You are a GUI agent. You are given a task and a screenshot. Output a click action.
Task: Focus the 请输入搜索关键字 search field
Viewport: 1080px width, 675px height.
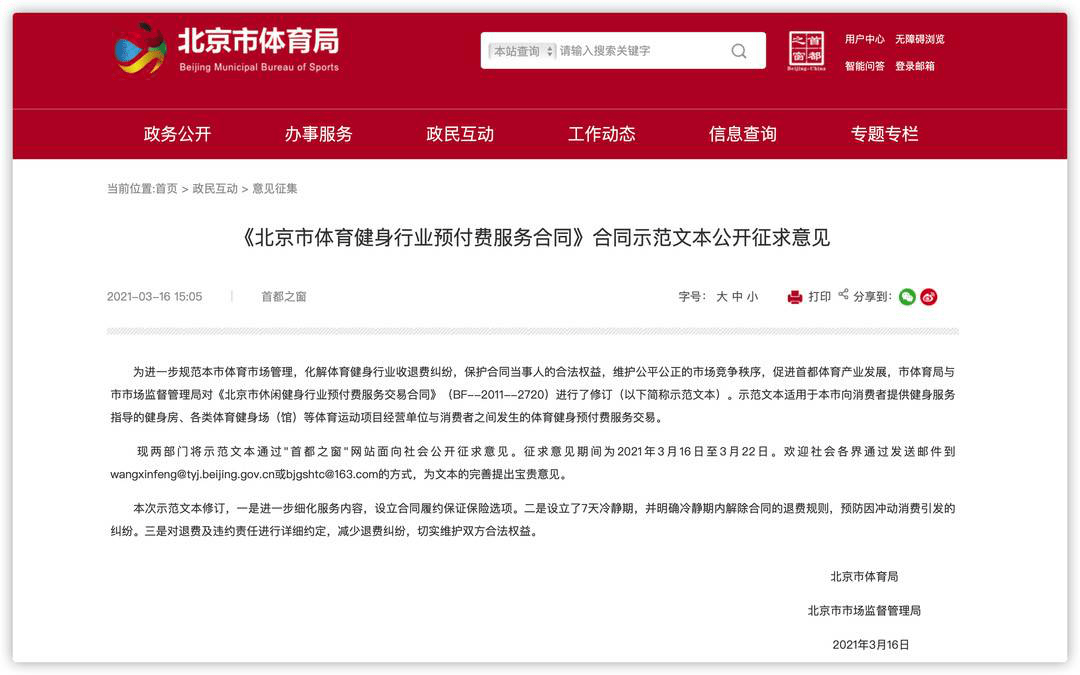(x=641, y=51)
